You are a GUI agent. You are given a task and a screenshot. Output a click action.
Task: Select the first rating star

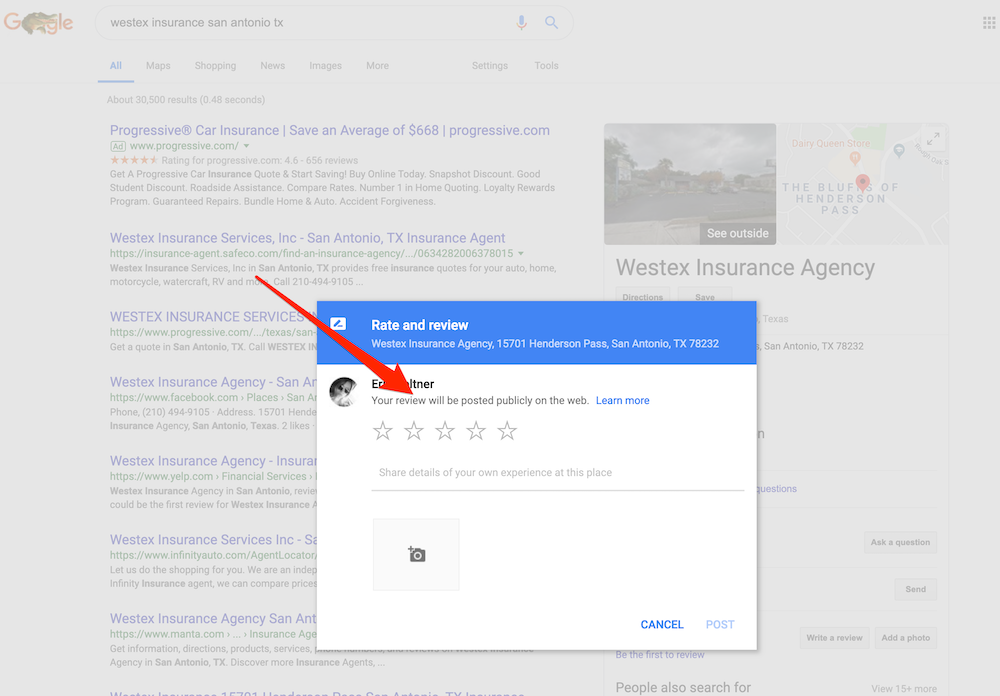(383, 431)
